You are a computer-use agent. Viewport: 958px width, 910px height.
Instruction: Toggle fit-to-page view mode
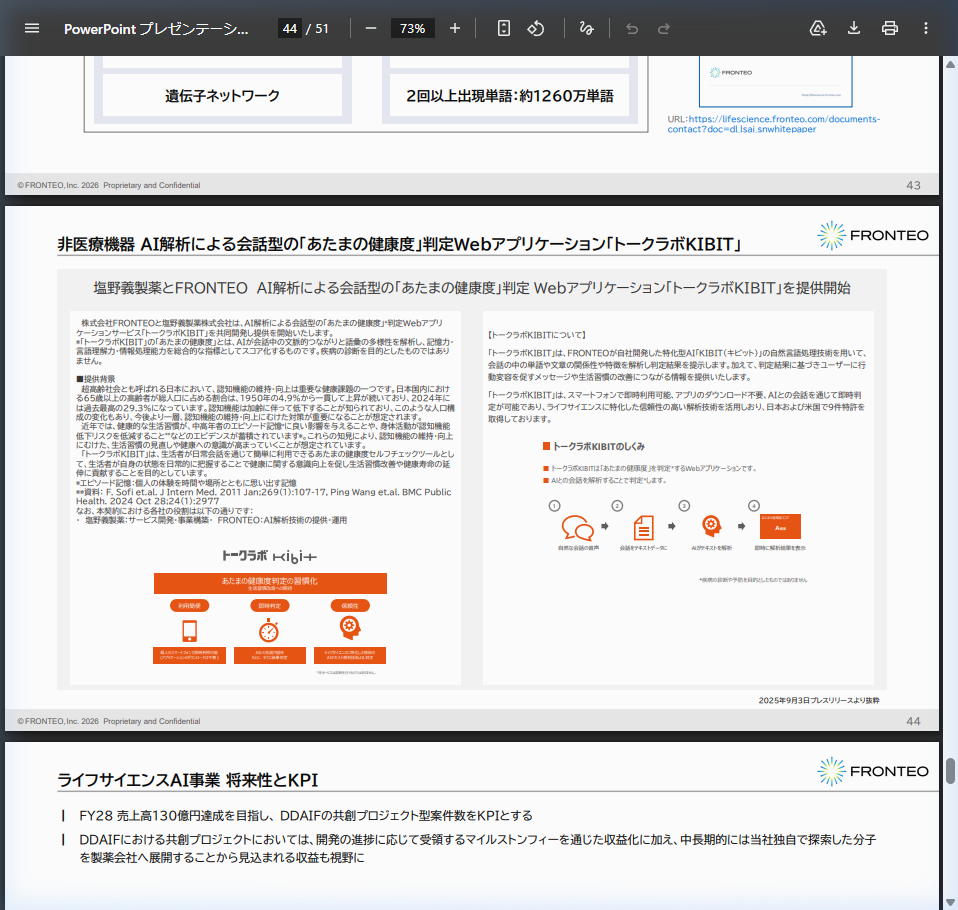click(x=502, y=28)
